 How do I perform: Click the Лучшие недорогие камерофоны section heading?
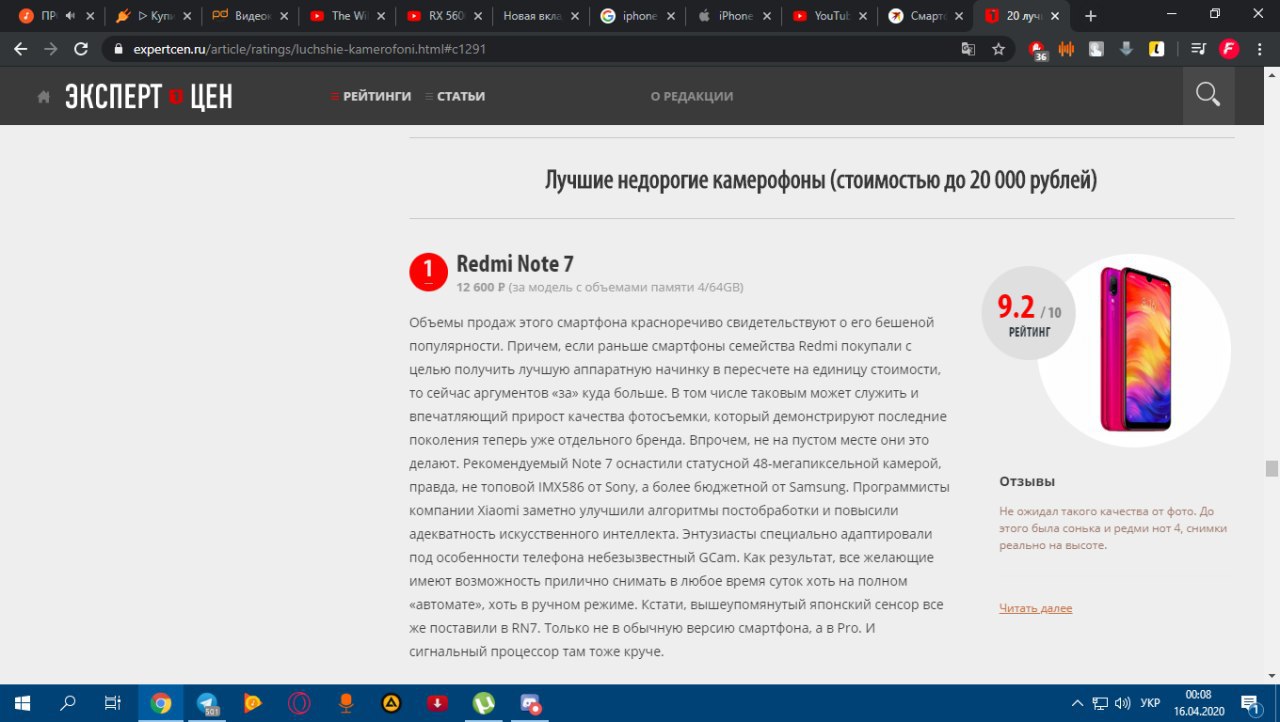[821, 180]
